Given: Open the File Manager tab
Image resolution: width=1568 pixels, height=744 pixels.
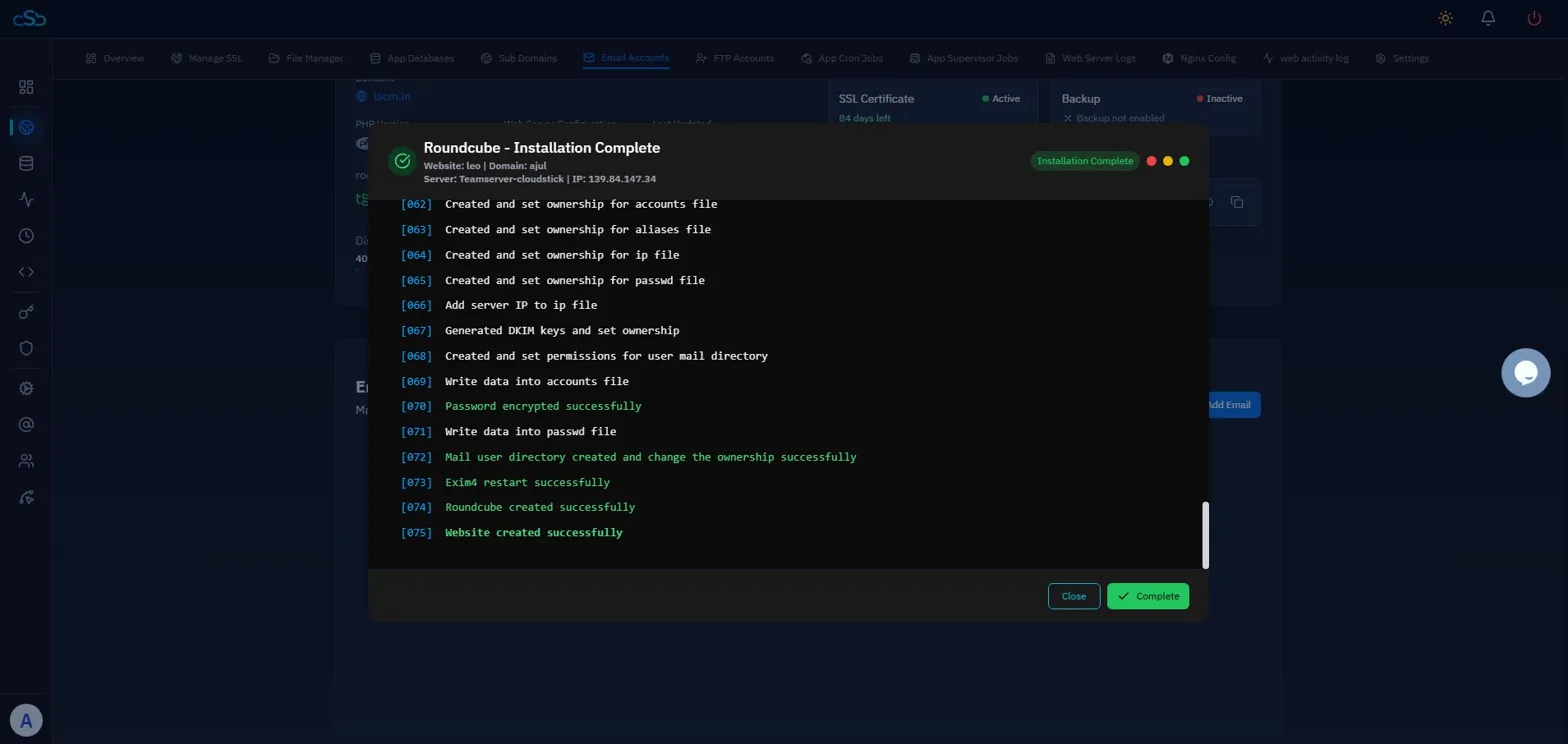Looking at the screenshot, I should (306, 58).
